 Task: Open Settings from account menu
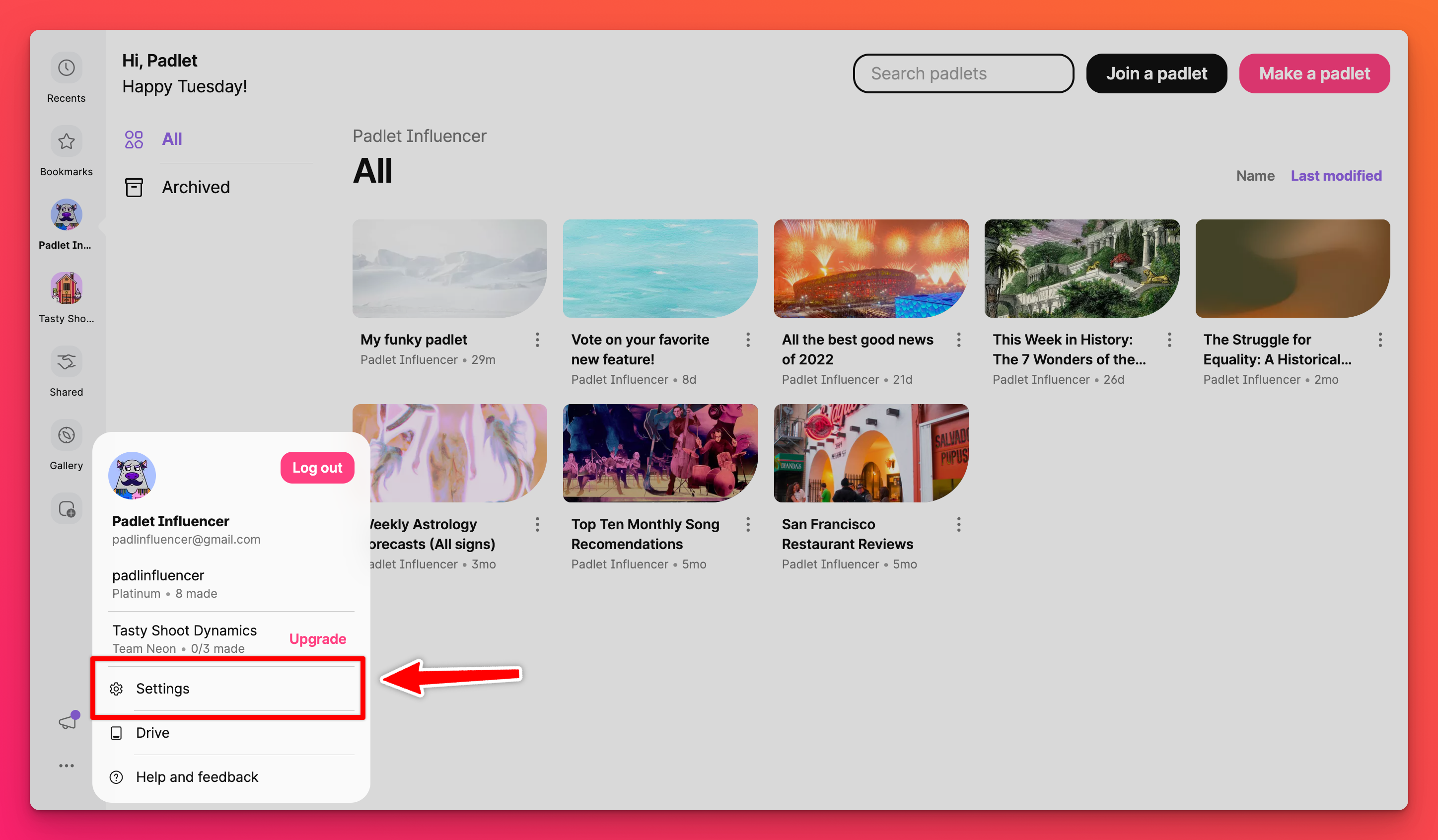[x=231, y=689]
